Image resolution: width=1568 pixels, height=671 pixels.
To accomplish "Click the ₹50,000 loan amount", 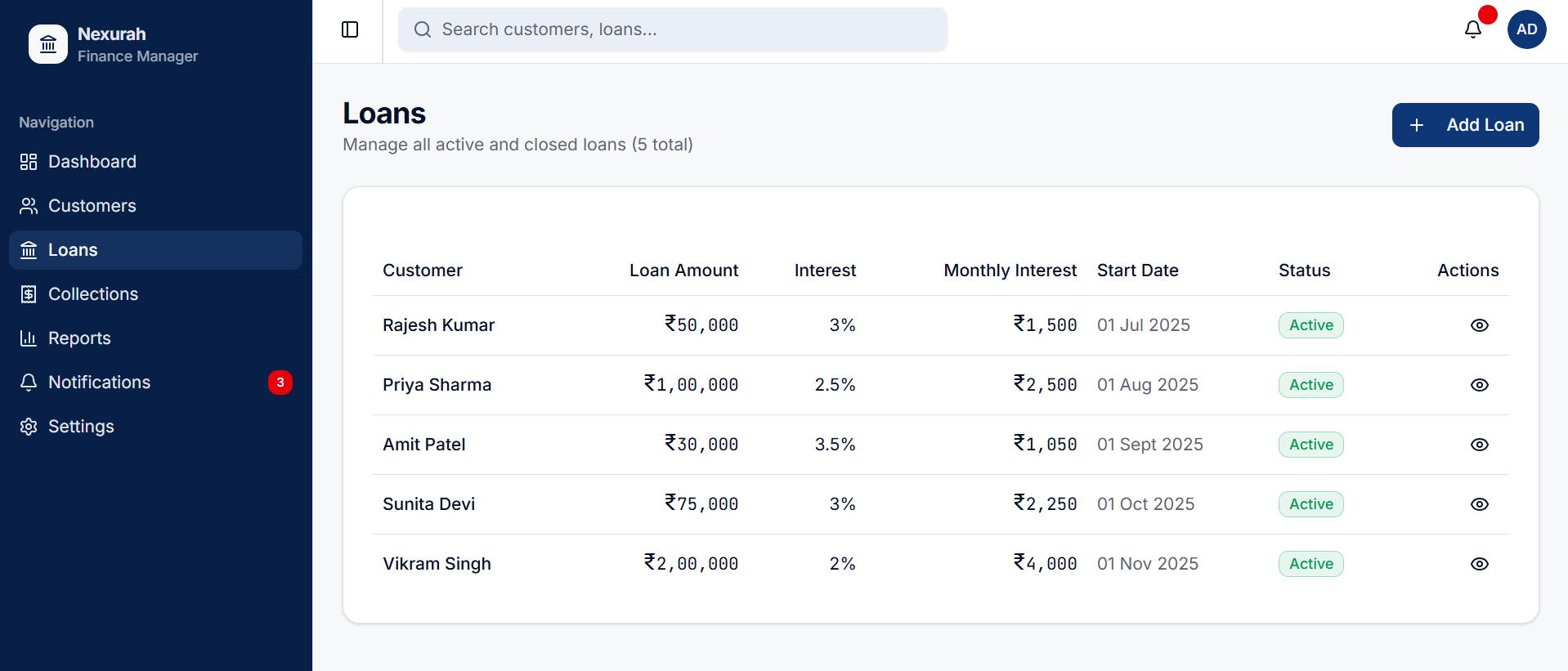I will 701,325.
